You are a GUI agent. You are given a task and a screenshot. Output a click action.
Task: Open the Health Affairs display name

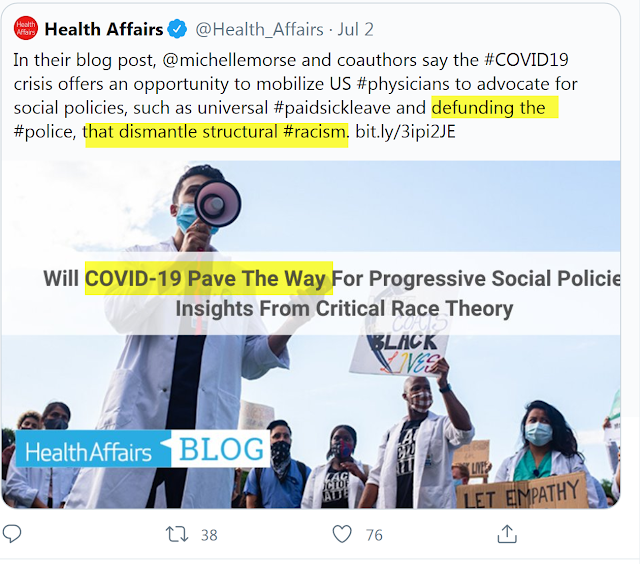click(104, 29)
